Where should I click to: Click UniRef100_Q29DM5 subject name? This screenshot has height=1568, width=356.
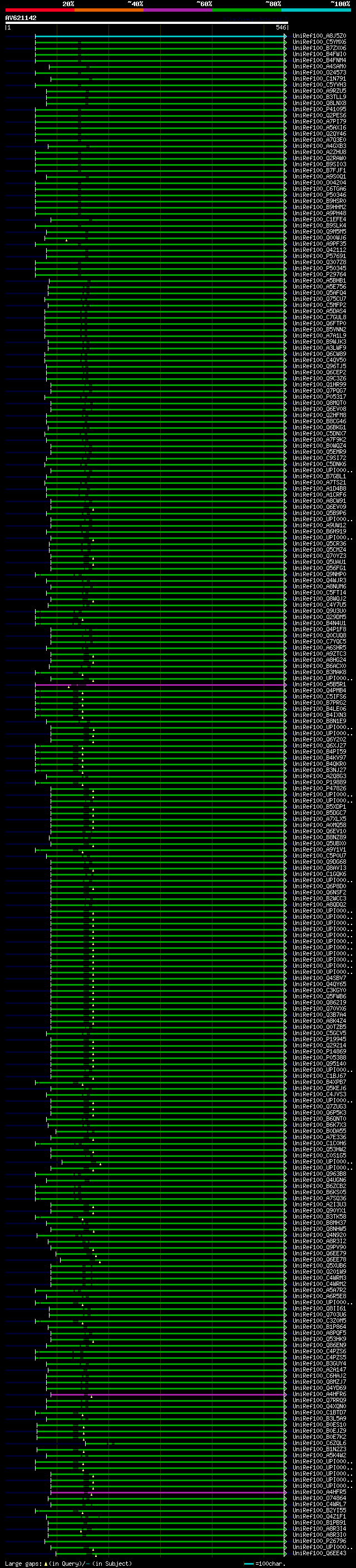coord(319,617)
